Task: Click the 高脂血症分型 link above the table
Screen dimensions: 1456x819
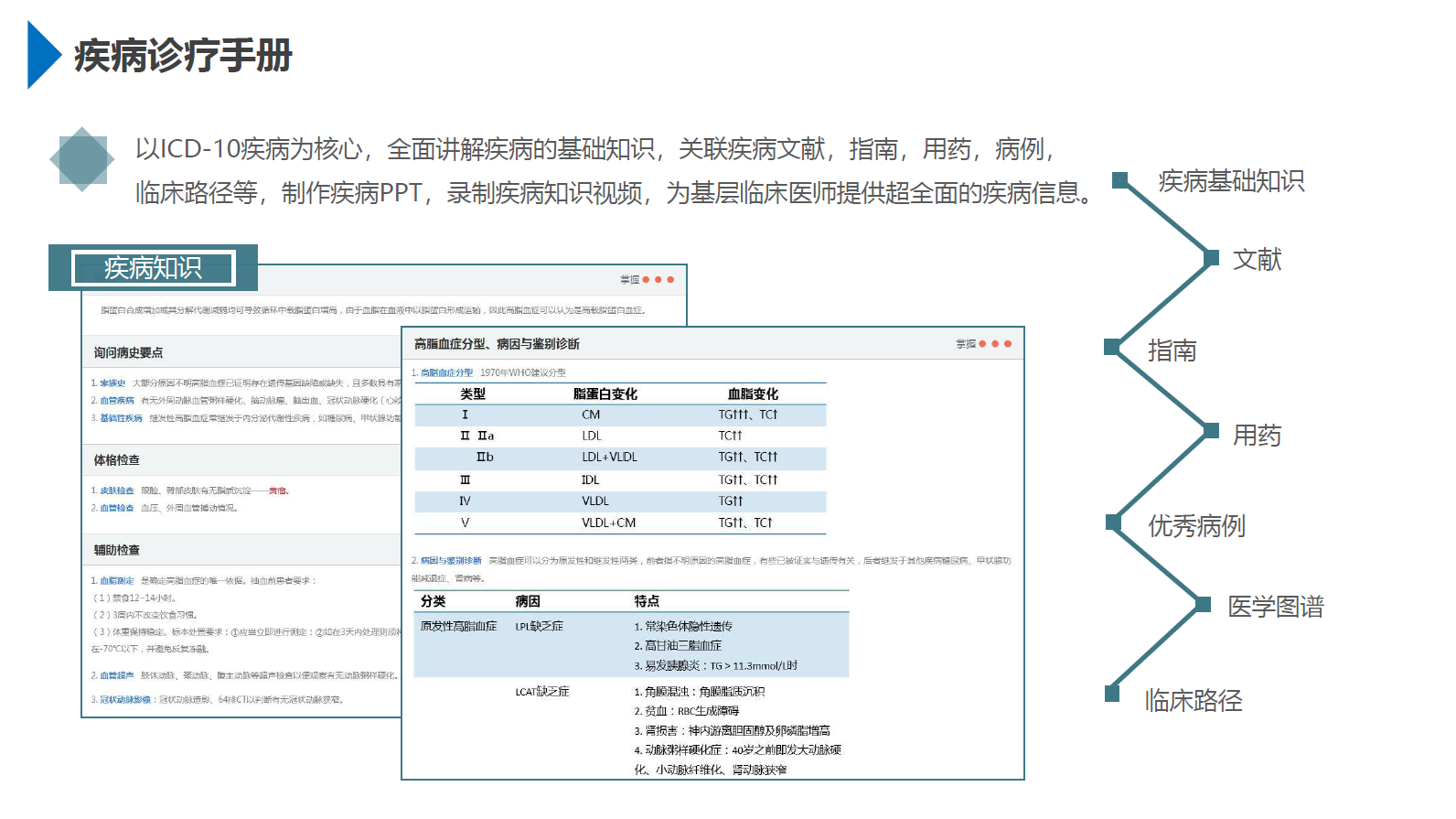Action: (446, 373)
